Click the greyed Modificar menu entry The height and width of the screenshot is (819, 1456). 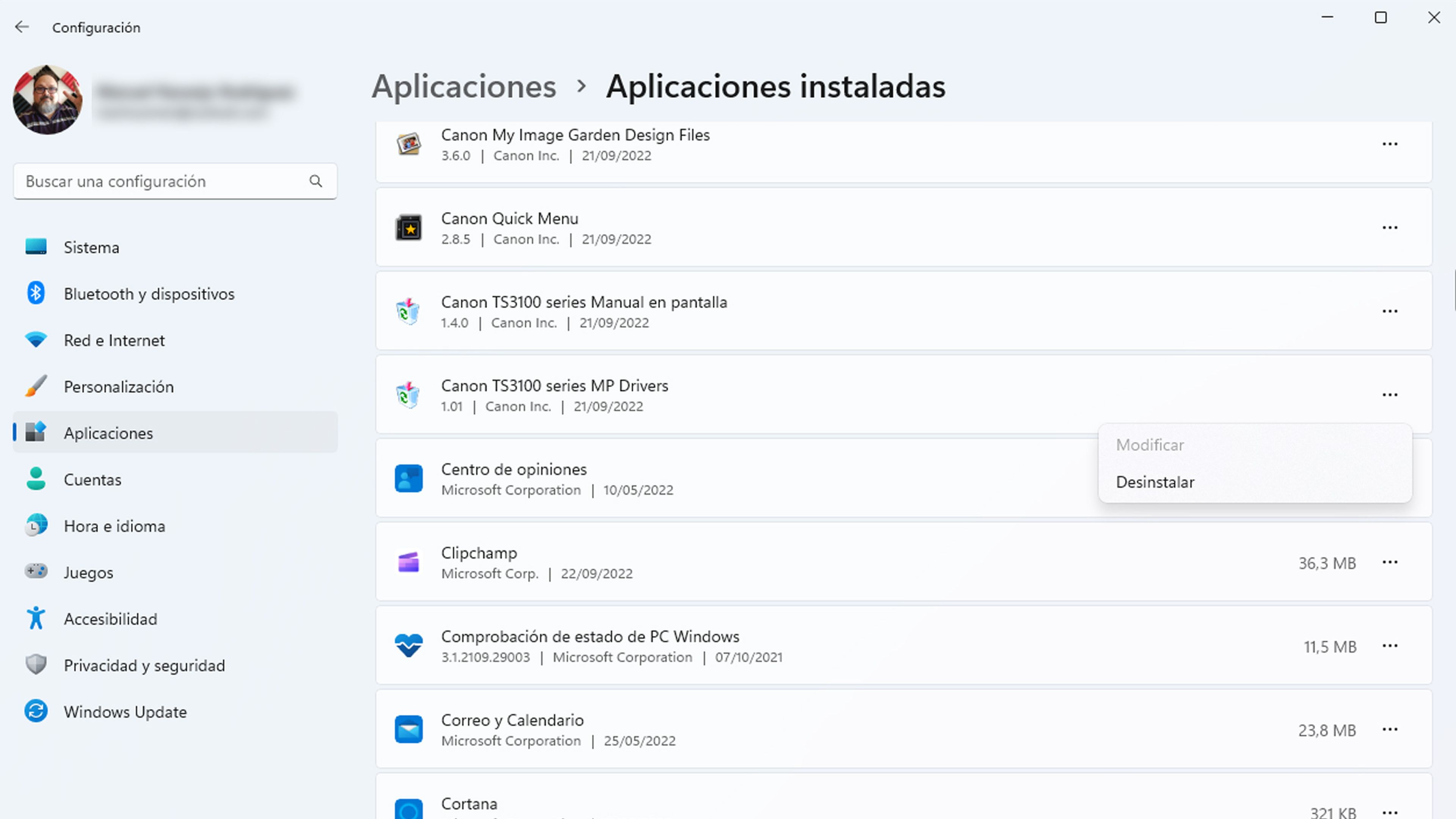1255,445
